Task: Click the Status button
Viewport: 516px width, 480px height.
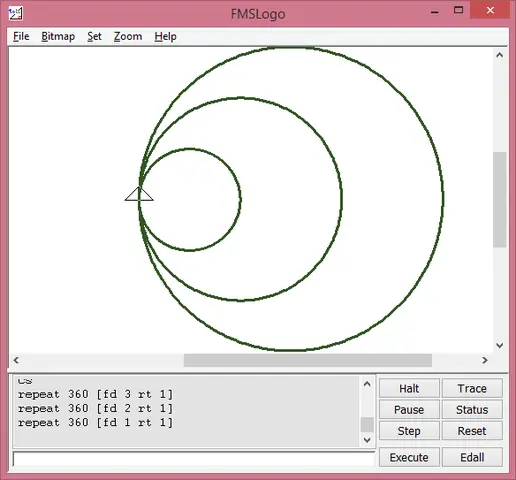Action: 472,410
